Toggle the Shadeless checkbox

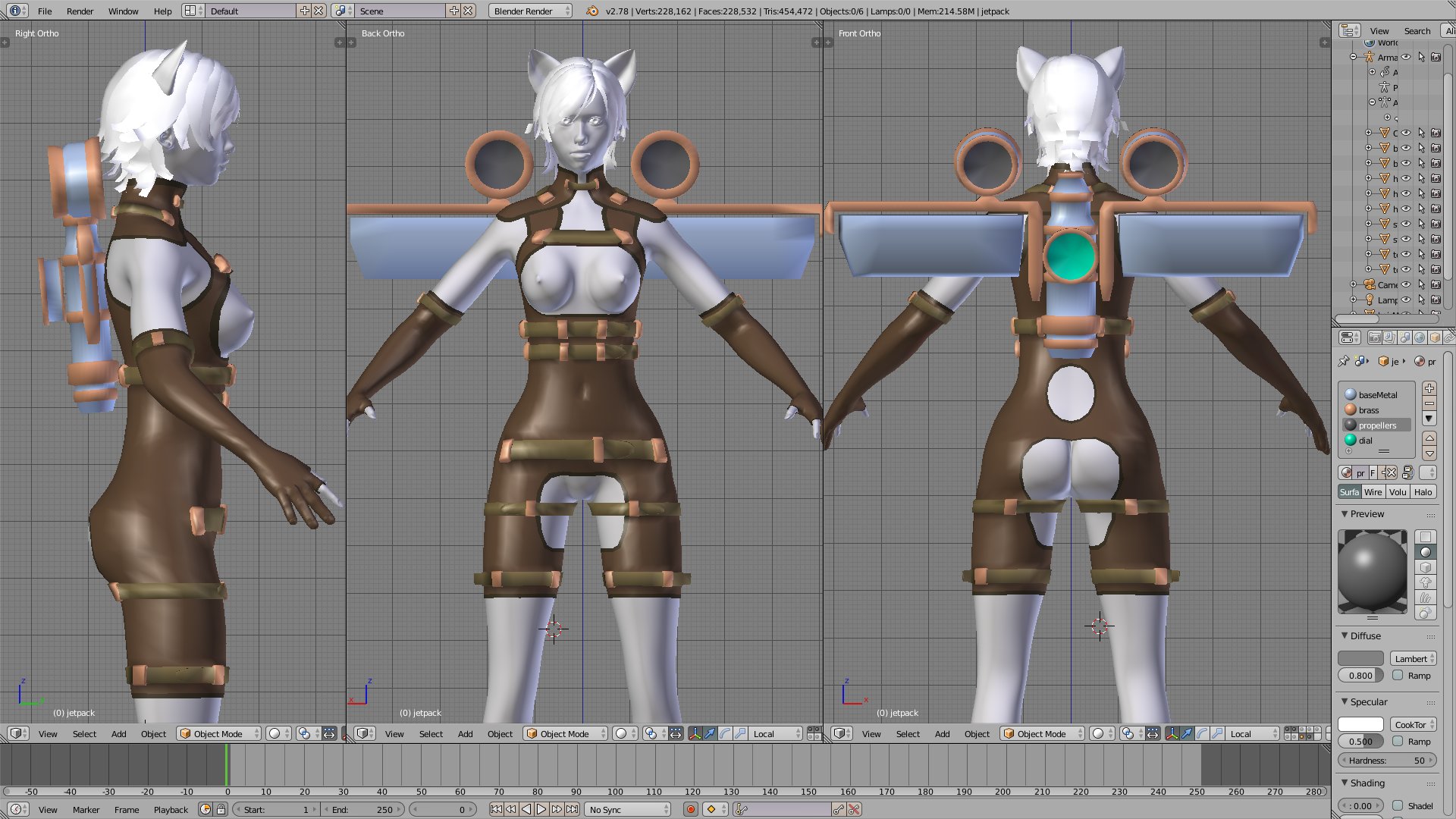[x=1398, y=805]
